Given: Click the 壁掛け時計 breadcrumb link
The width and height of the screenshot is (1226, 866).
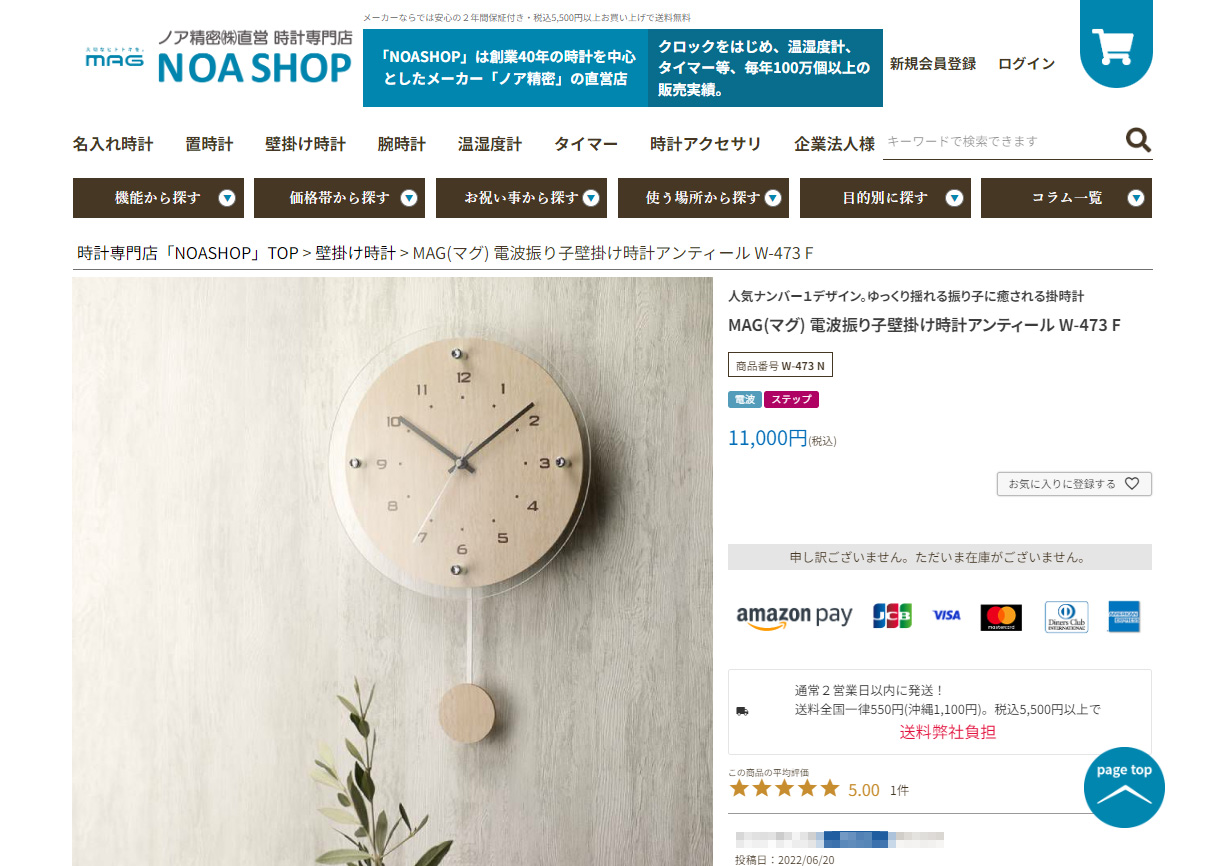Looking at the screenshot, I should pyautogui.click(x=355, y=253).
